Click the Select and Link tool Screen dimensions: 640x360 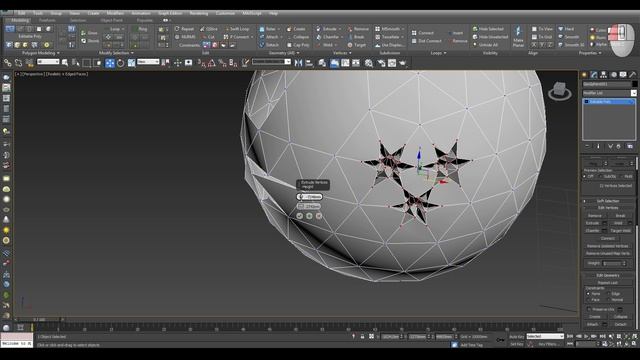click(8, 63)
